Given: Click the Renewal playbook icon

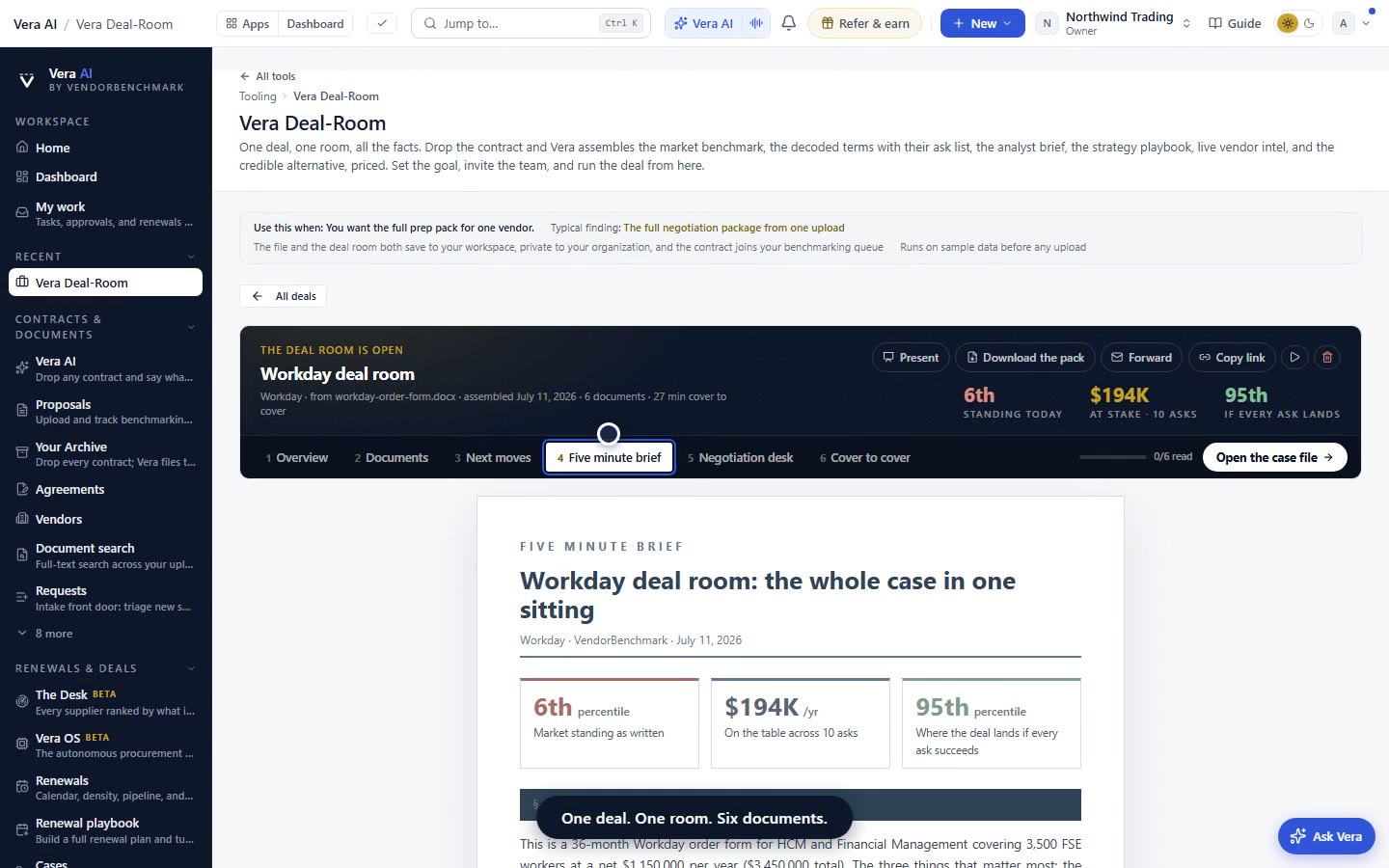Looking at the screenshot, I should [22, 829].
